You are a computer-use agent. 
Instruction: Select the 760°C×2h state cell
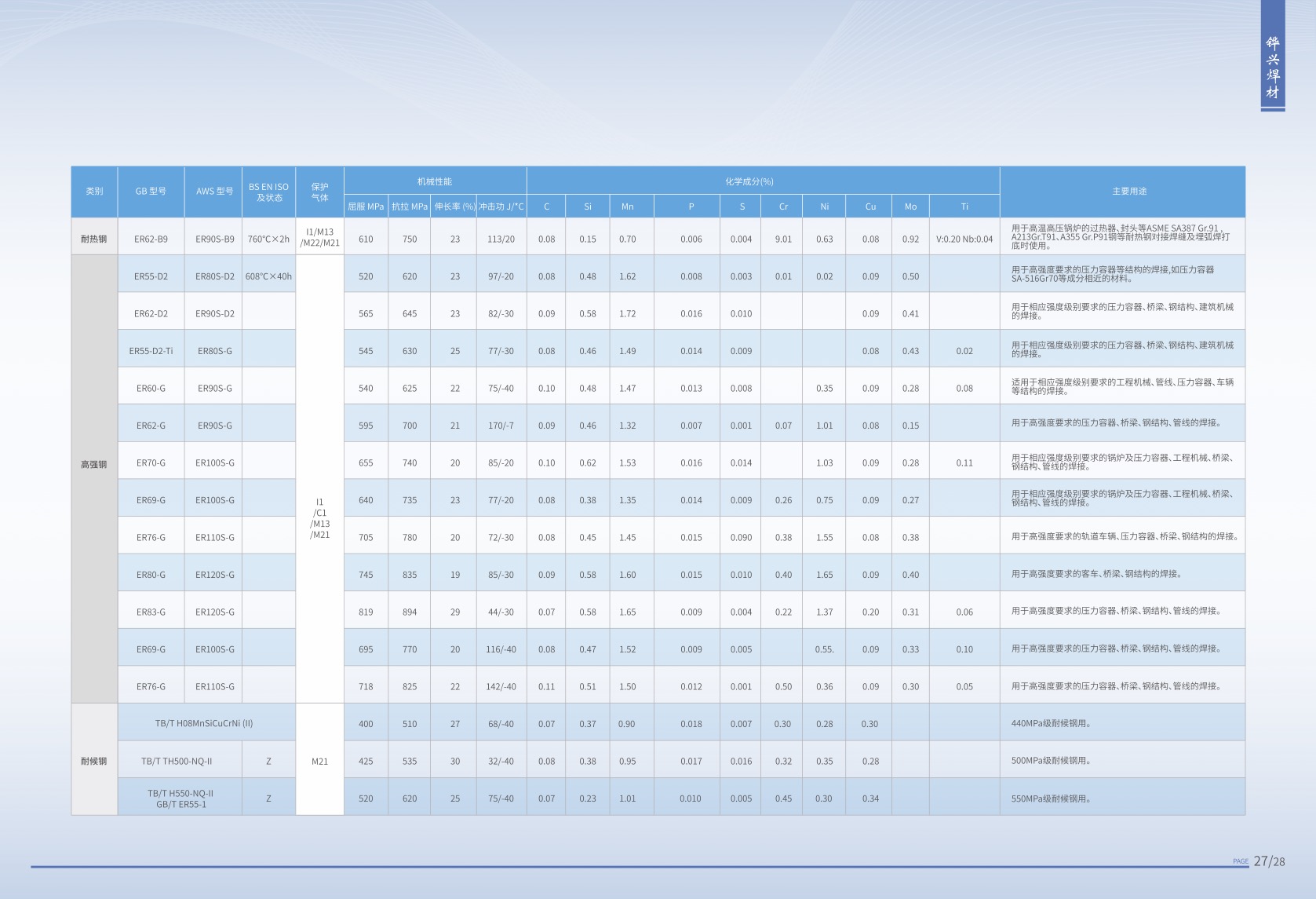[268, 239]
